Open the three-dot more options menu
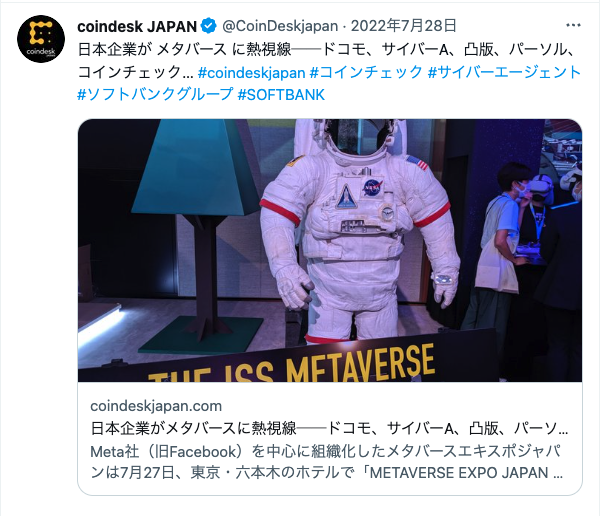601x516 pixels. point(573,25)
